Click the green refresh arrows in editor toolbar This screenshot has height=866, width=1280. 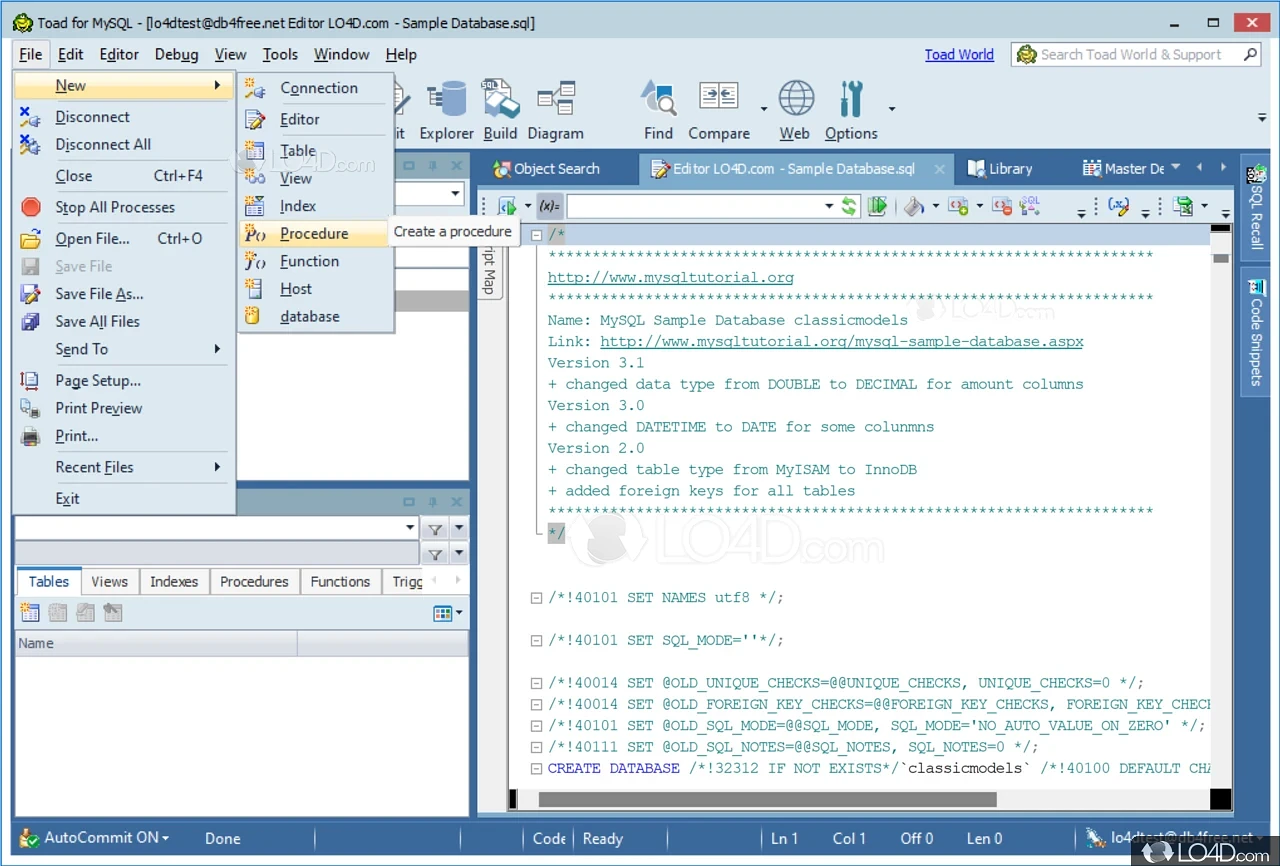(849, 207)
